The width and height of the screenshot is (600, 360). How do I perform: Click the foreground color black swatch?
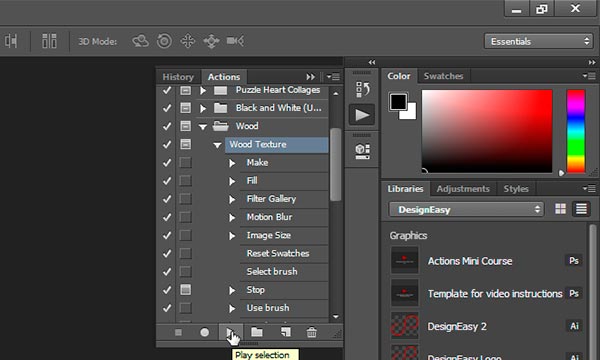pos(398,101)
